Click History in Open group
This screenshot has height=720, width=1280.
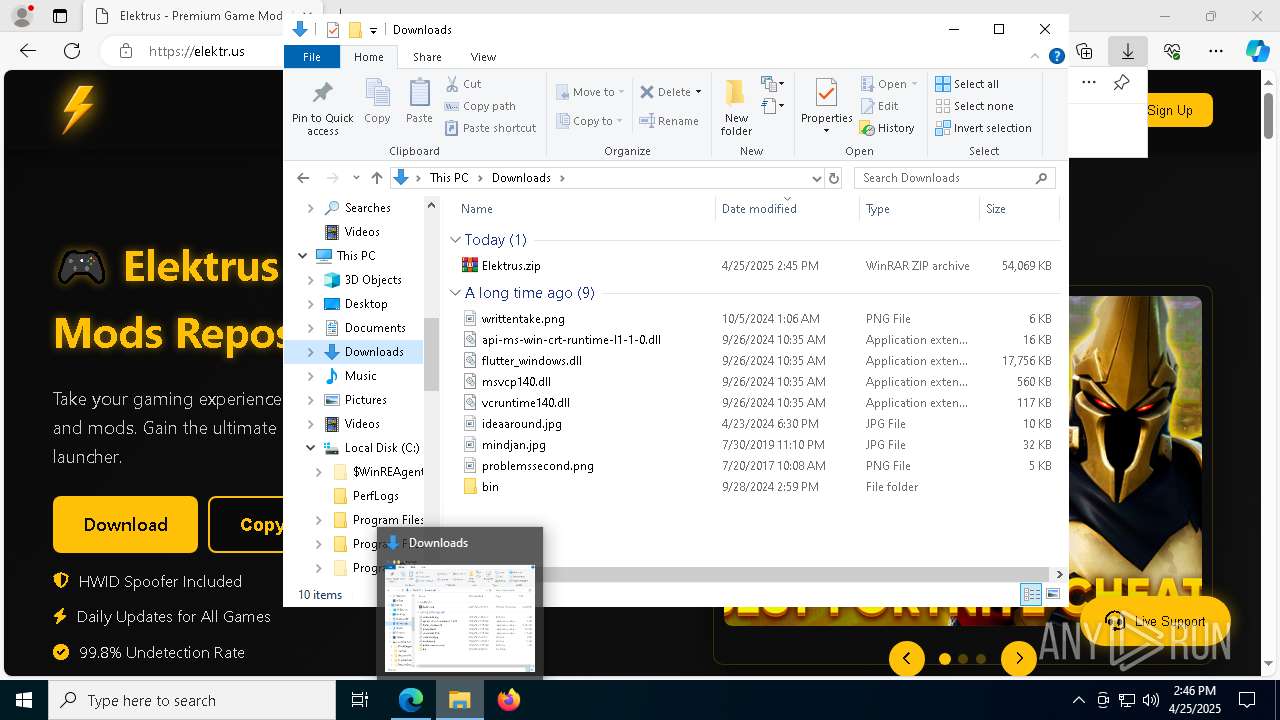(887, 128)
